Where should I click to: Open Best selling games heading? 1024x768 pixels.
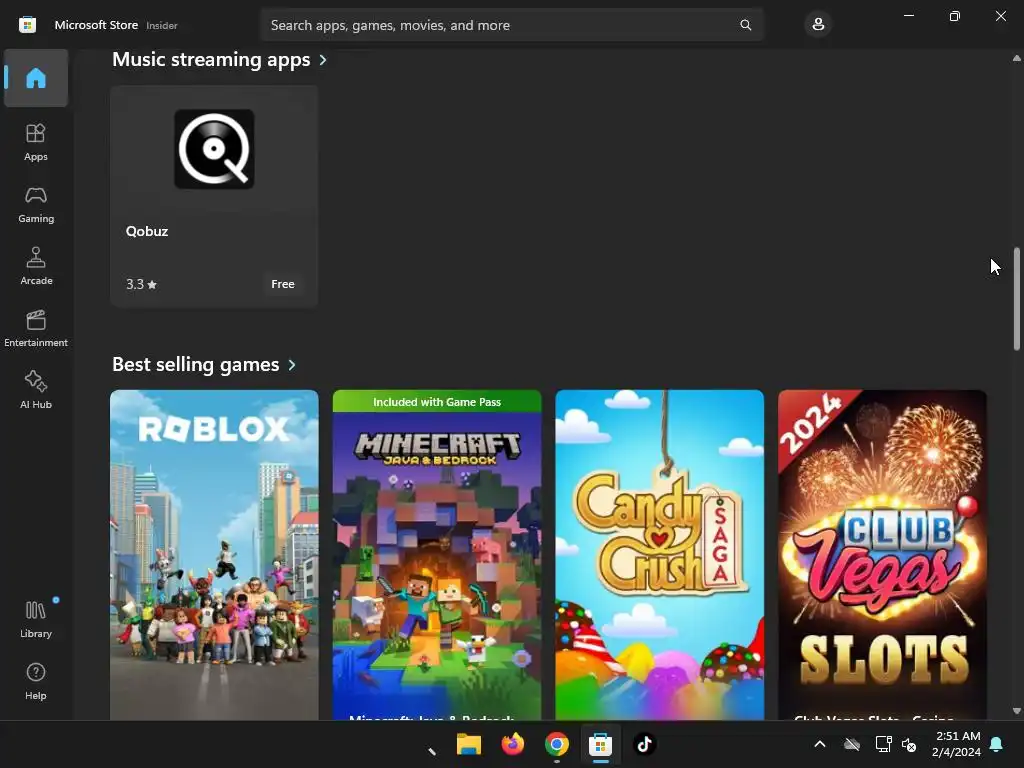point(195,364)
